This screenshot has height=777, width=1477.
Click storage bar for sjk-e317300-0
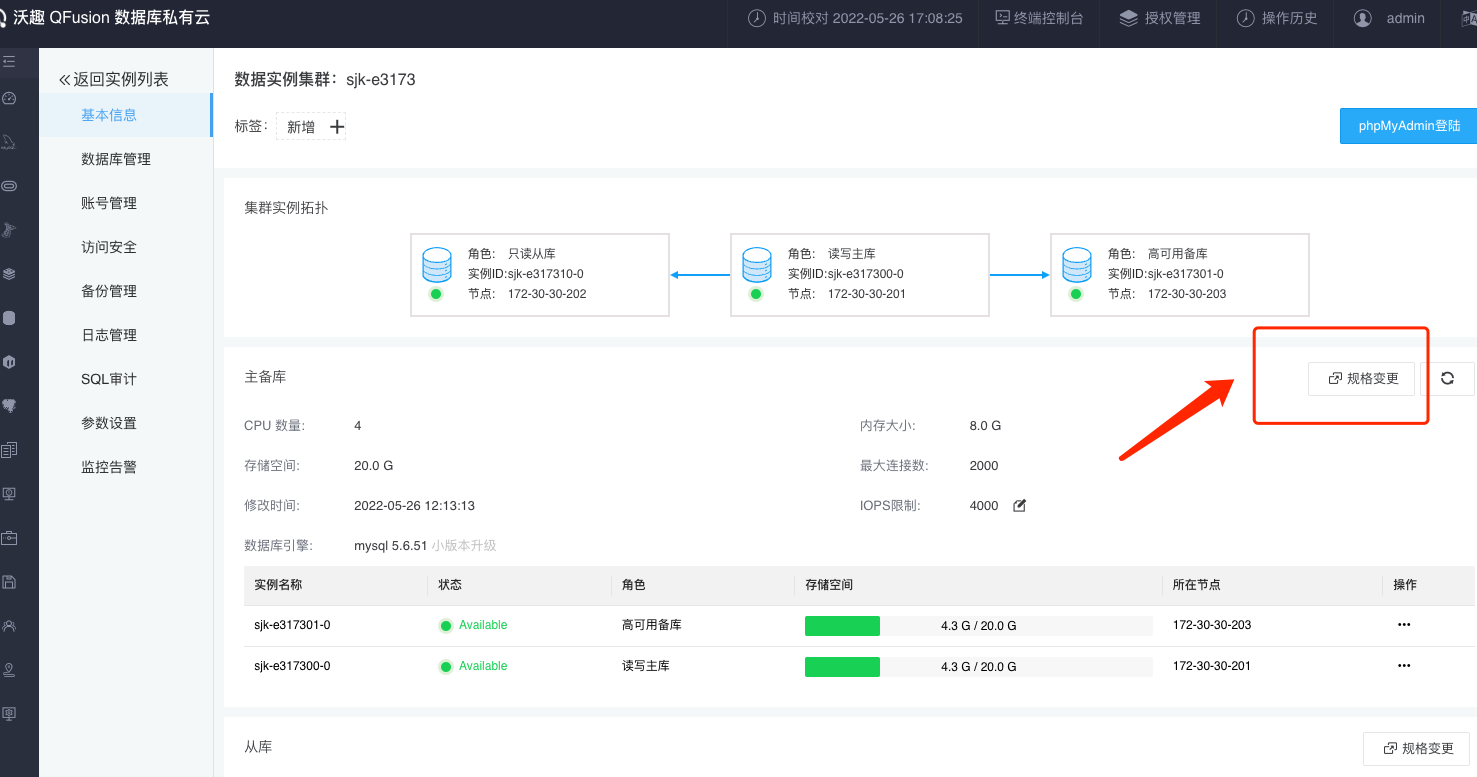tap(978, 667)
